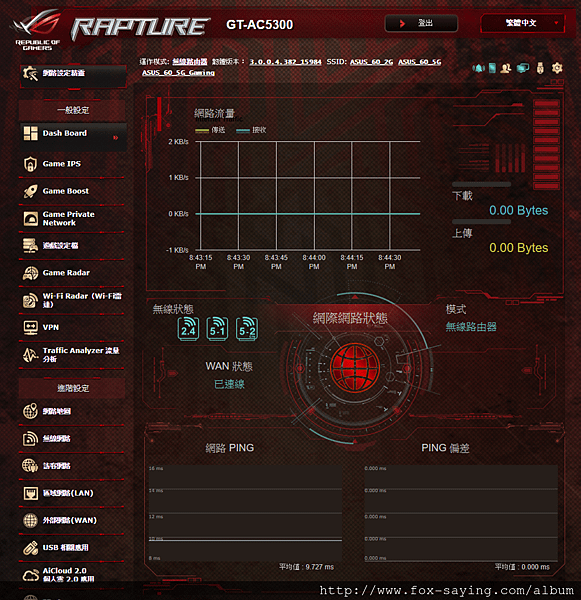Screen dimensions: 581x600
Task: Open the 繁體中文 language dropdown
Action: pyautogui.click(x=523, y=23)
